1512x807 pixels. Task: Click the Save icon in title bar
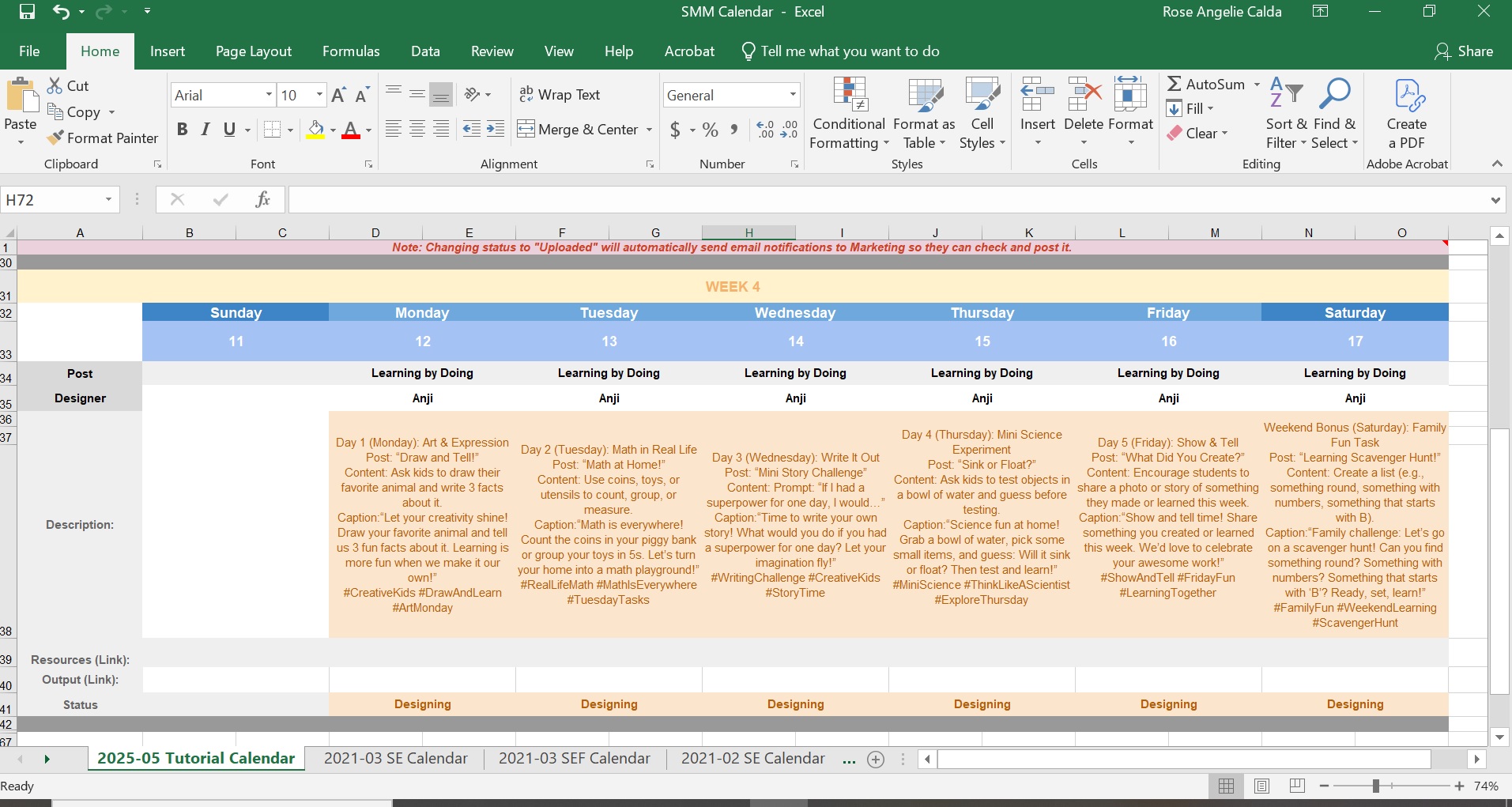pos(27,12)
